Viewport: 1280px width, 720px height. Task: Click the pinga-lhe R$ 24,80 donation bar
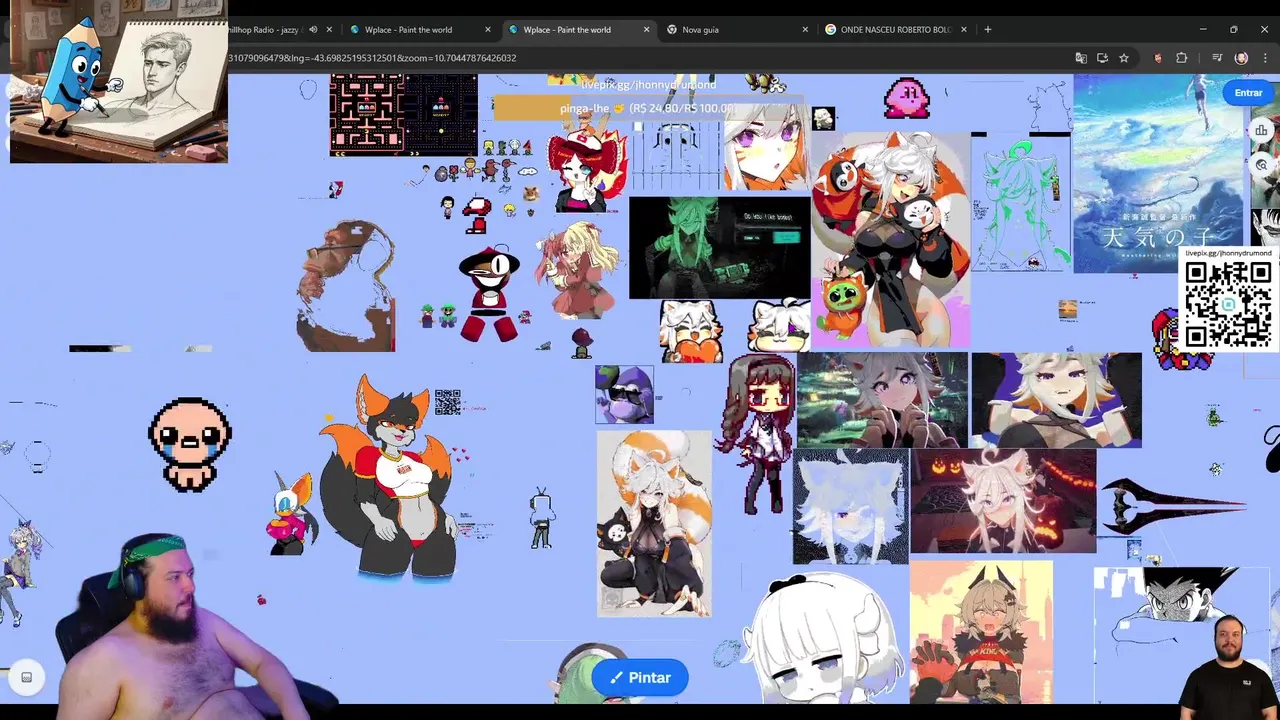(647, 108)
